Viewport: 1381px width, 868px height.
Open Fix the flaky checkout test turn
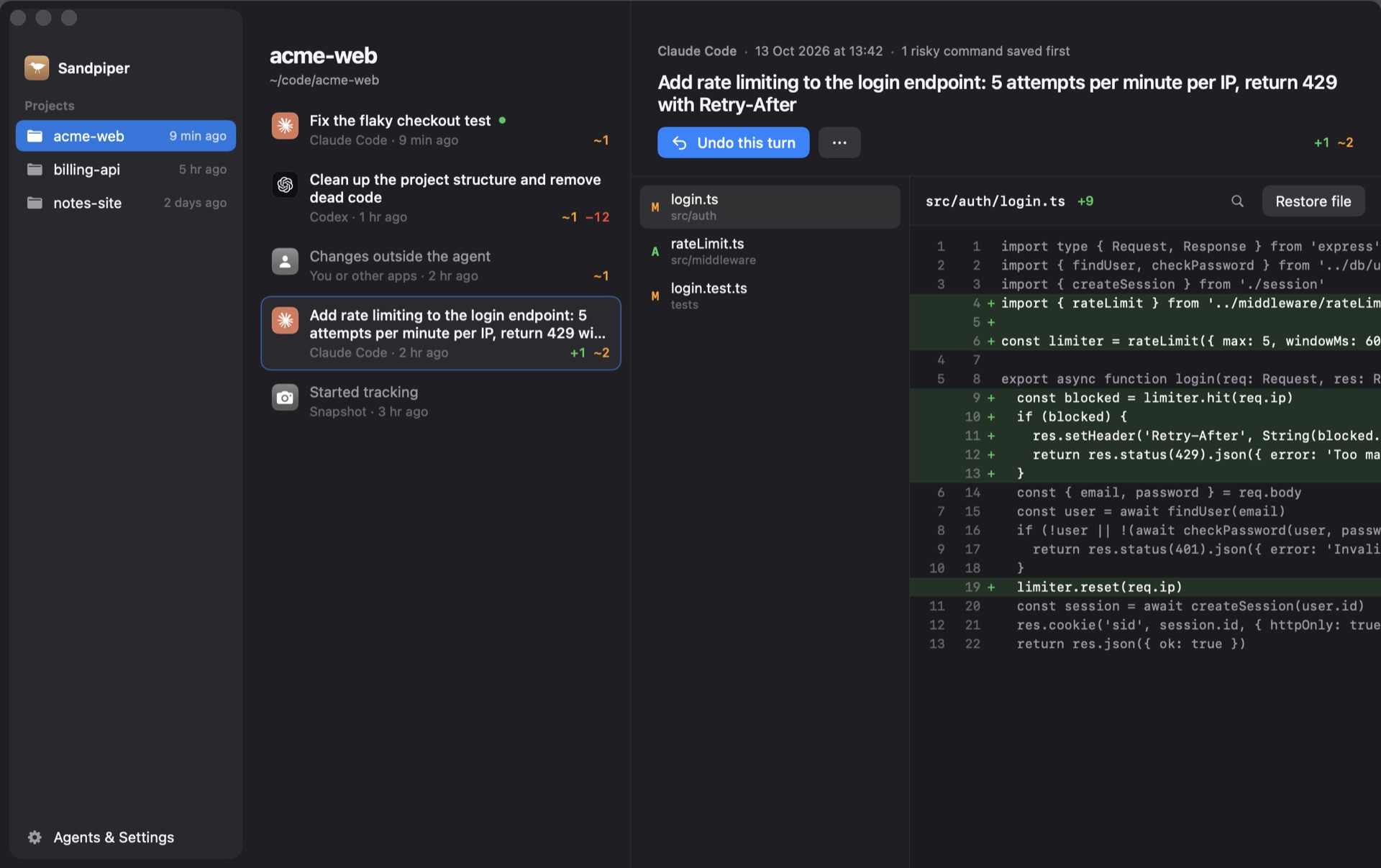point(440,130)
